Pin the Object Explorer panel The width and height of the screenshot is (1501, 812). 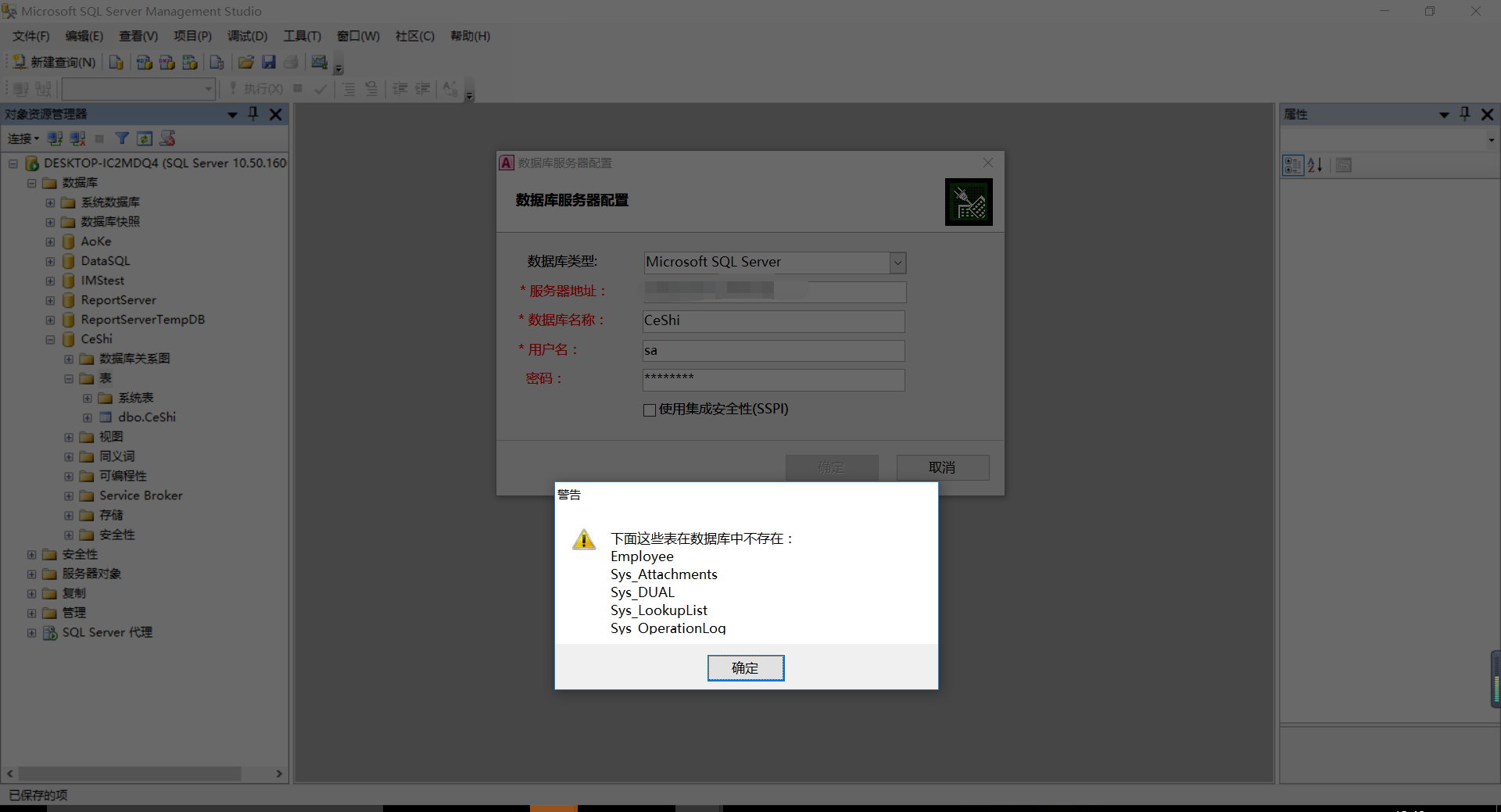tap(253, 114)
